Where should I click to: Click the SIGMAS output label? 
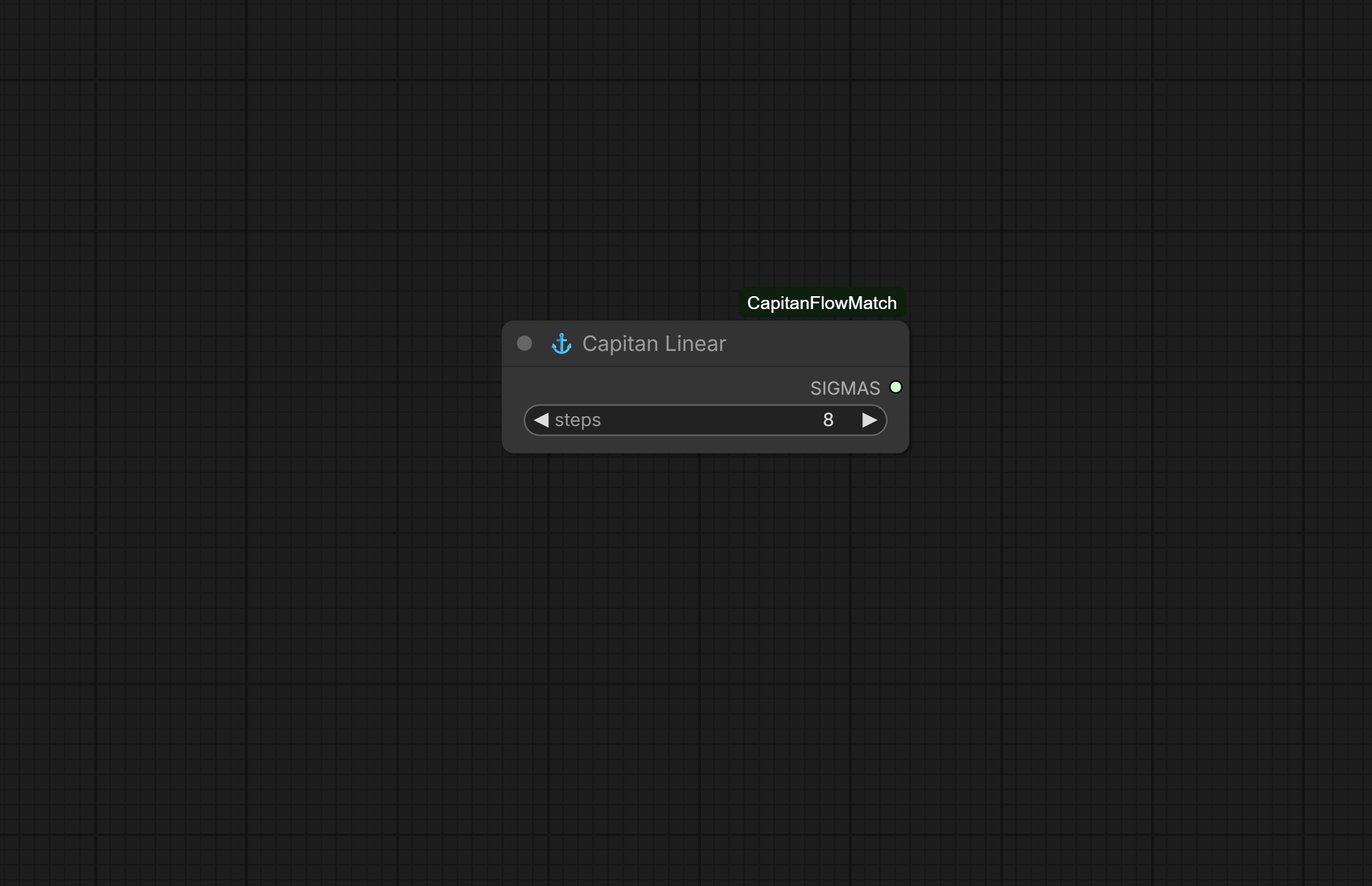coord(845,389)
